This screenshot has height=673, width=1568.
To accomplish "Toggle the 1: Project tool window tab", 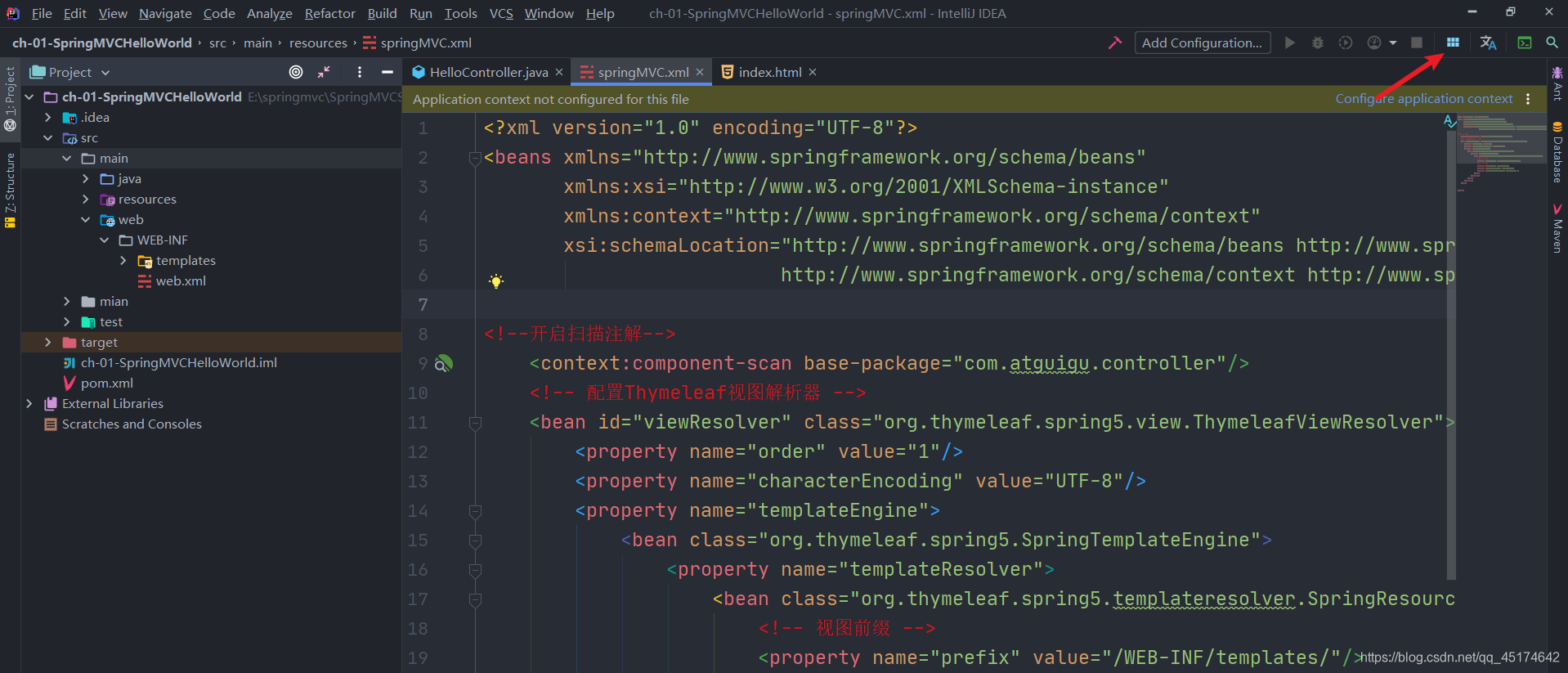I will [10, 99].
